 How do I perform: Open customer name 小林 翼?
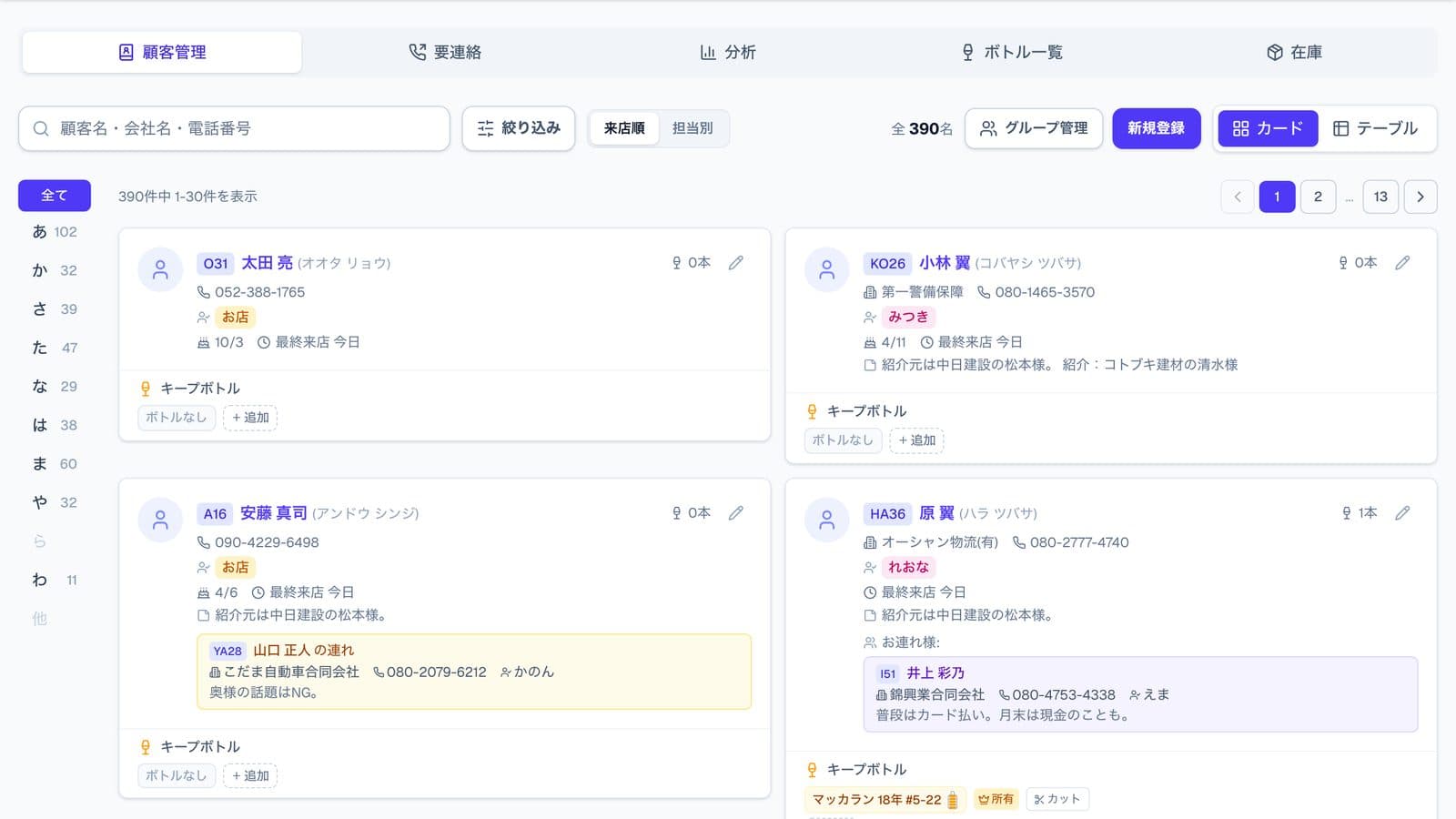coord(945,263)
